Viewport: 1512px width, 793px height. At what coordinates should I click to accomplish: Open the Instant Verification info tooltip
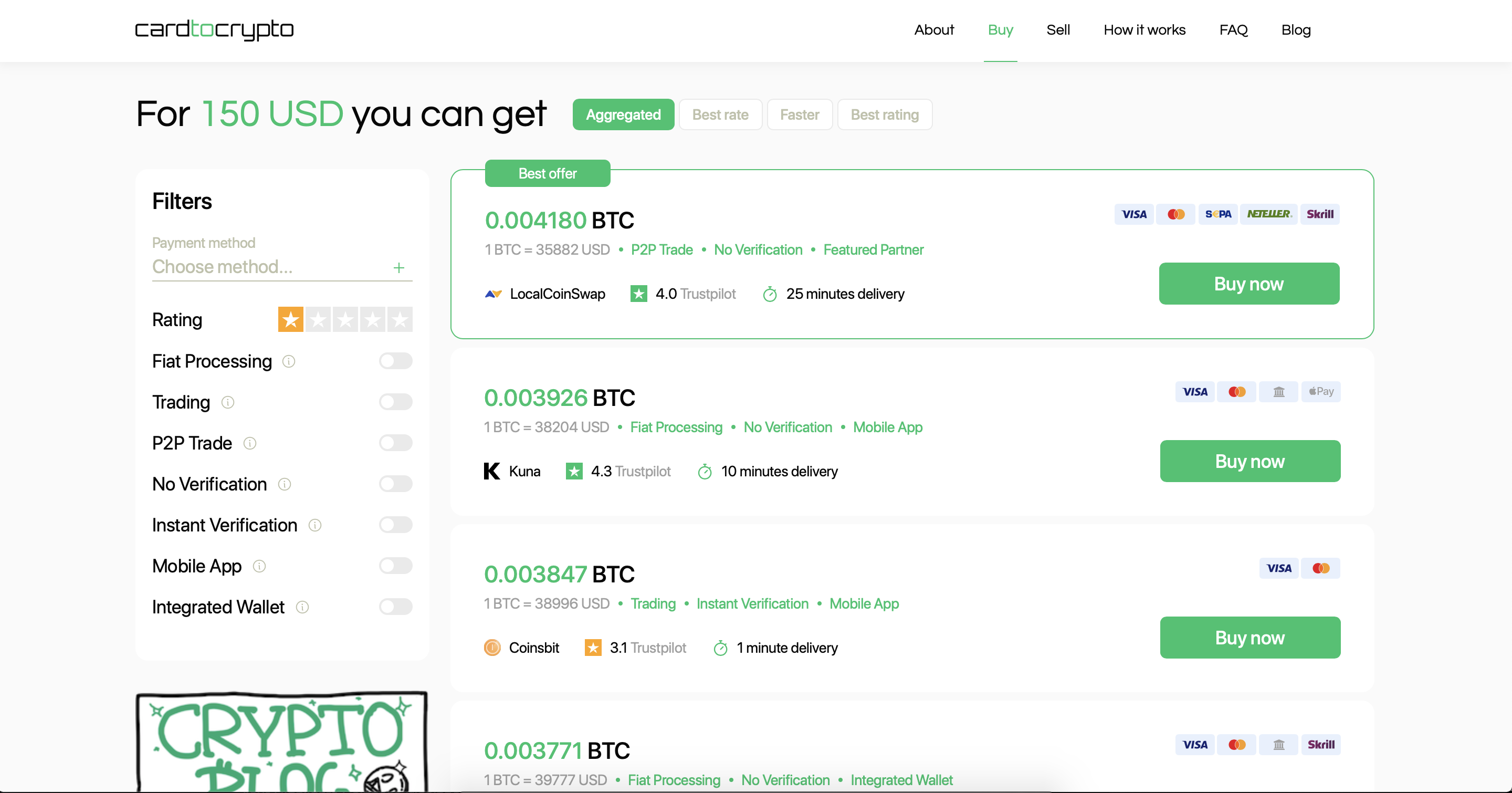pyautogui.click(x=315, y=525)
